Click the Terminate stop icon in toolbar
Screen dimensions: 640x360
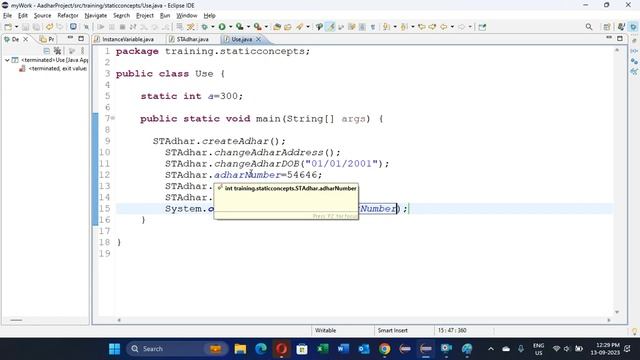pyautogui.click(x=122, y=27)
